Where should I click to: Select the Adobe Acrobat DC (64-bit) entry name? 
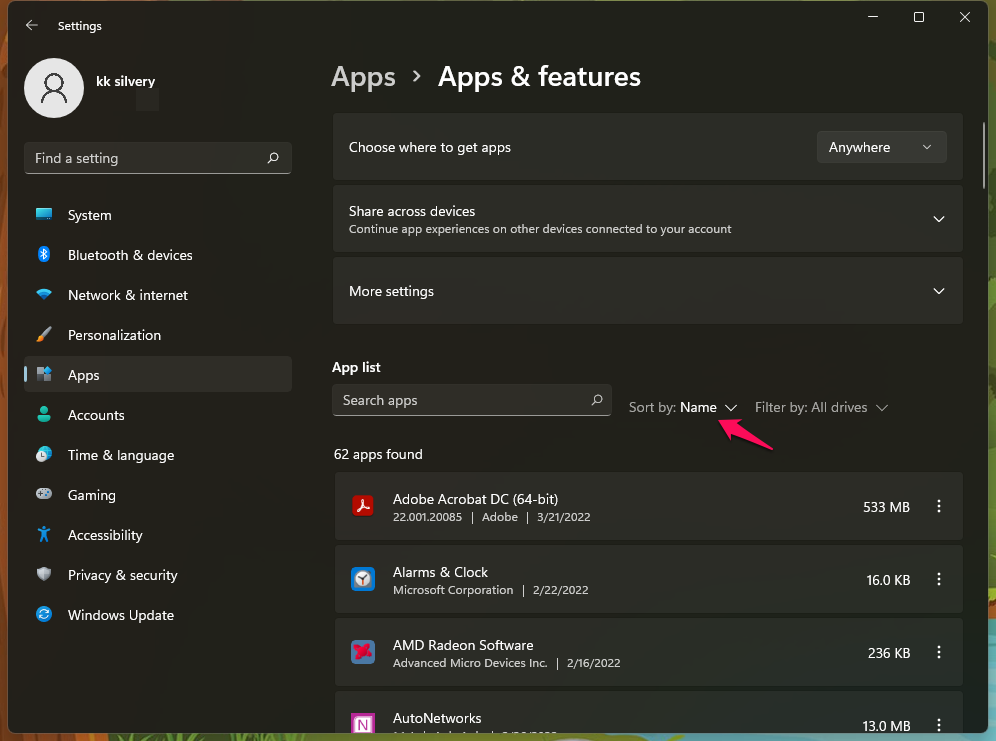475,499
